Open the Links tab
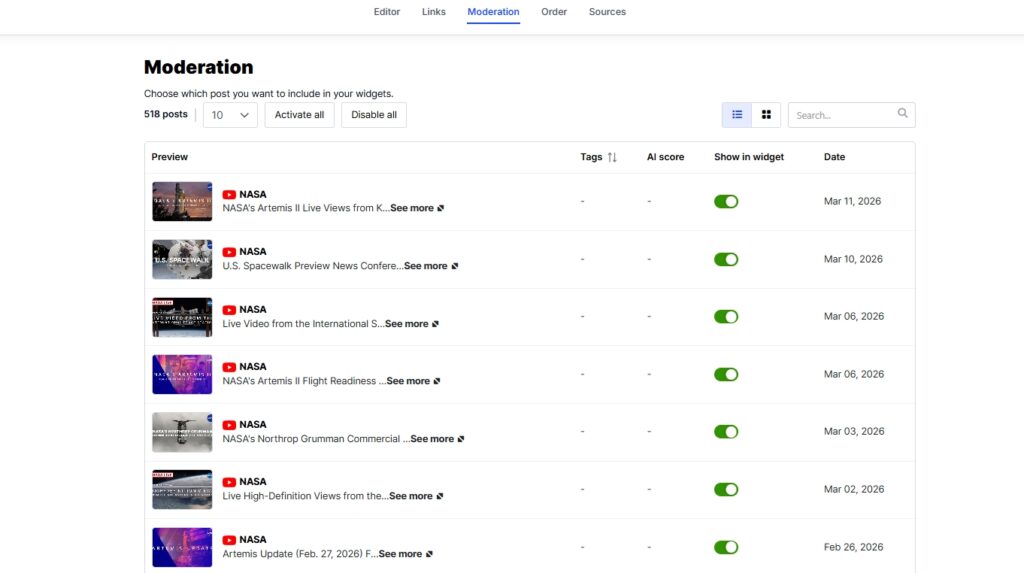Image resolution: width=1024 pixels, height=573 pixels. [434, 12]
